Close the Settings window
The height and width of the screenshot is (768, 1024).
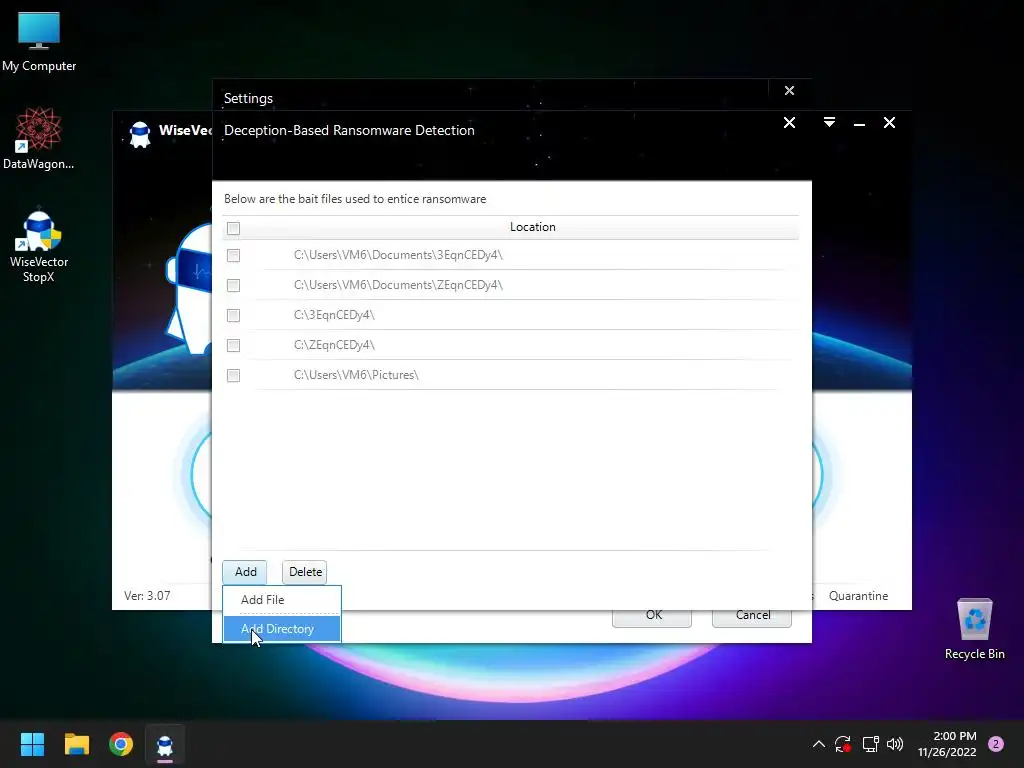point(789,91)
